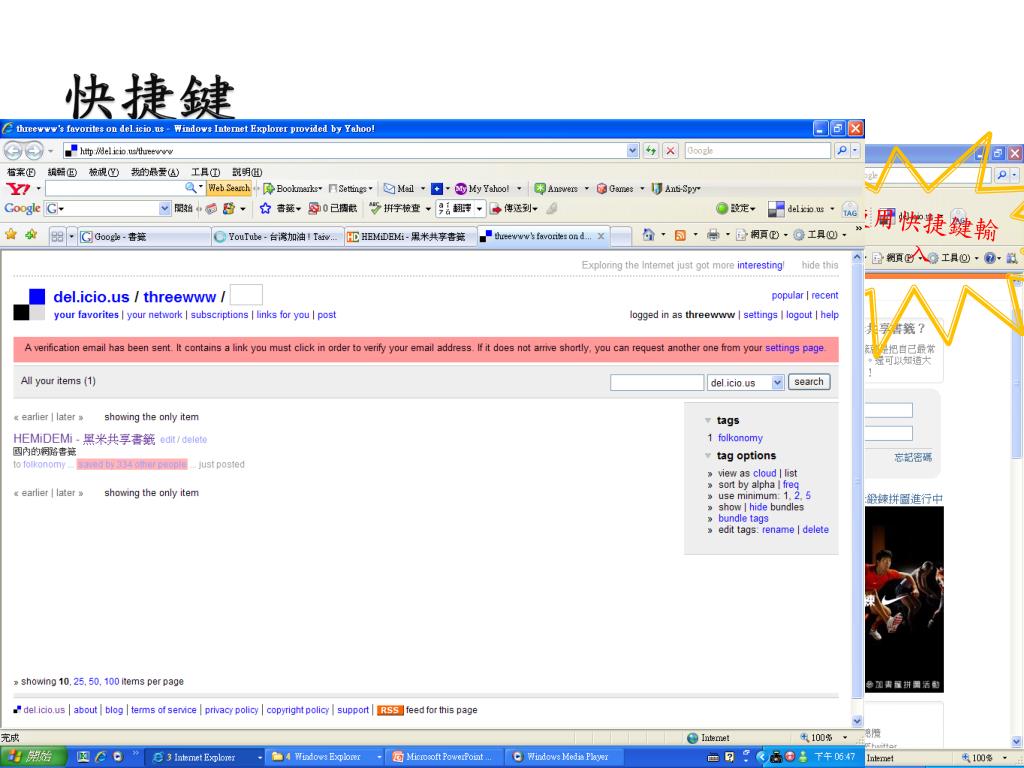Click the magnifier search icon beside Google box
The width and height of the screenshot is (1024, 768).
tap(842, 151)
